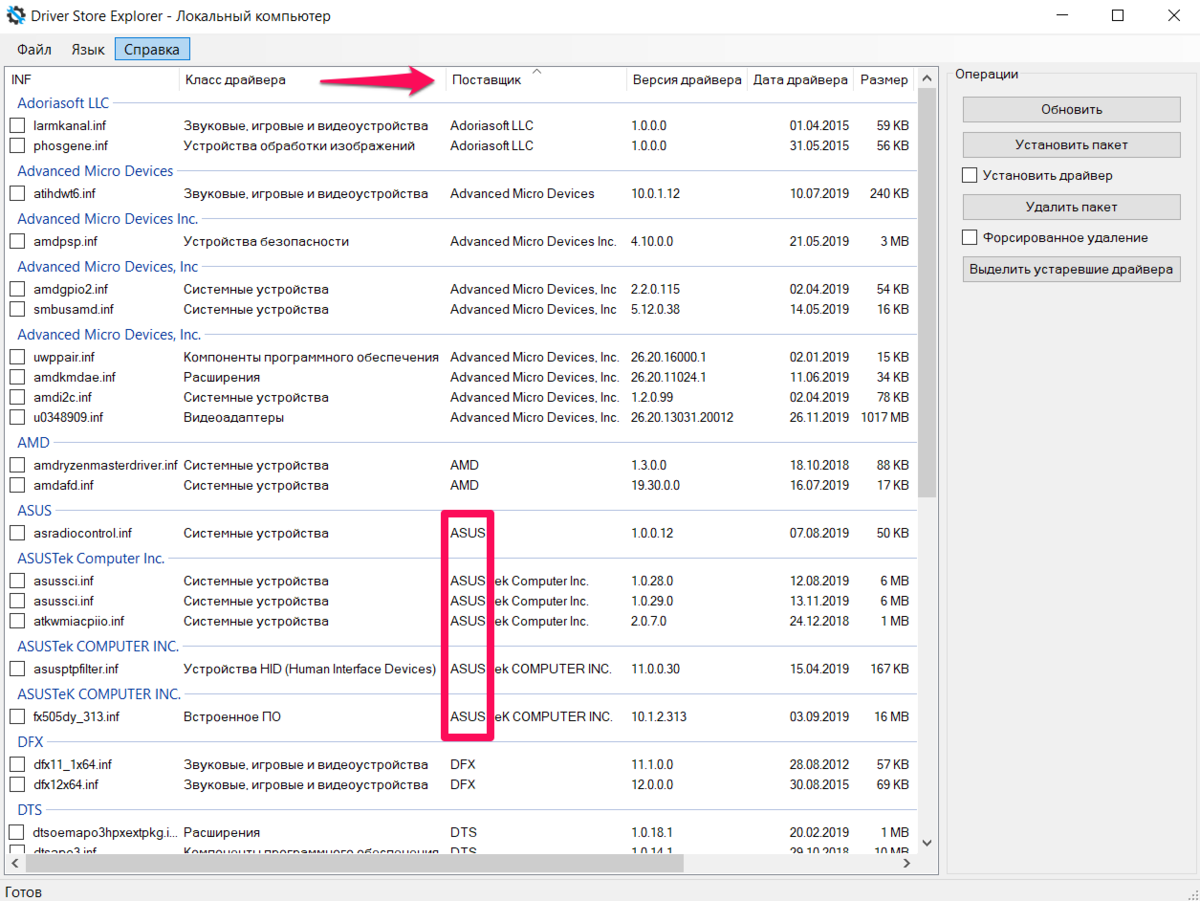The image size is (1200, 901).
Task: Open the Справка menu
Action: pos(152,49)
